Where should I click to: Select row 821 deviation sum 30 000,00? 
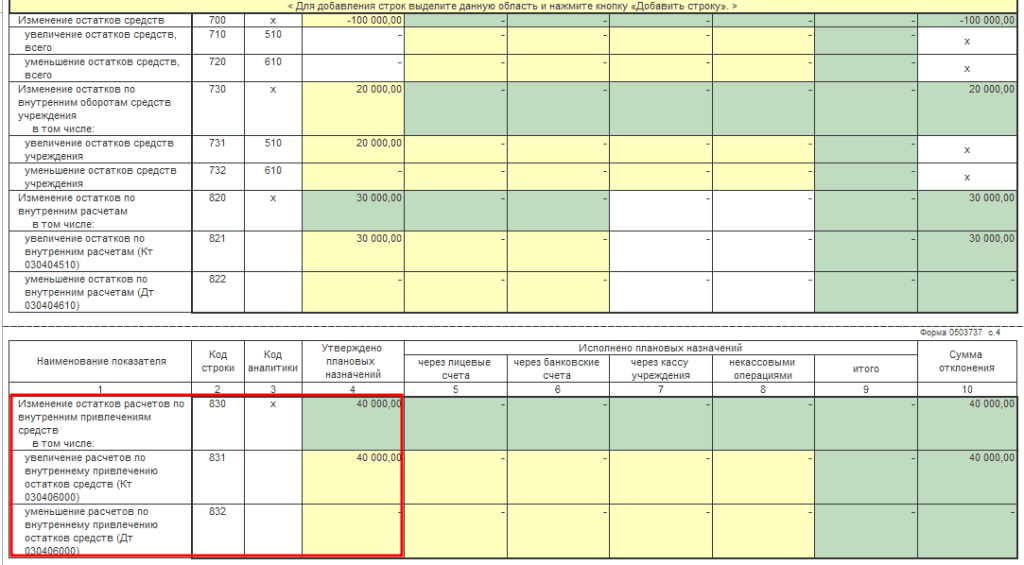click(x=966, y=251)
